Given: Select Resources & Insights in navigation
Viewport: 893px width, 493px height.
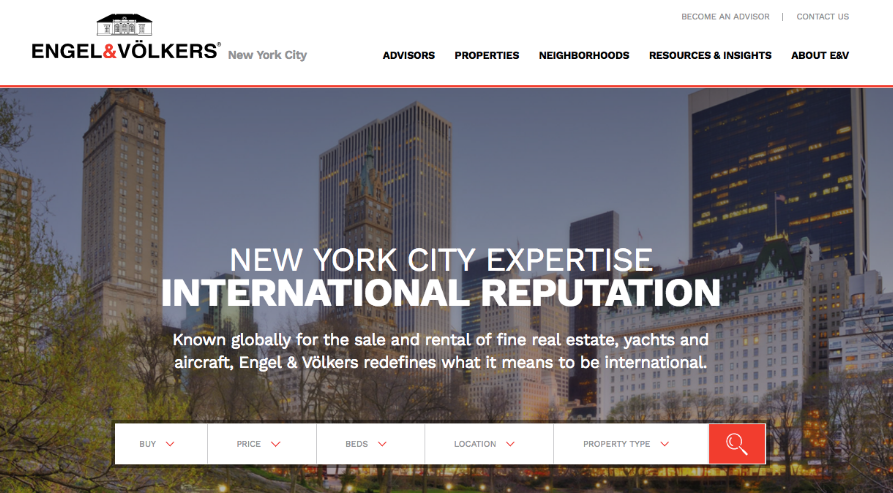Looking at the screenshot, I should pyautogui.click(x=710, y=55).
